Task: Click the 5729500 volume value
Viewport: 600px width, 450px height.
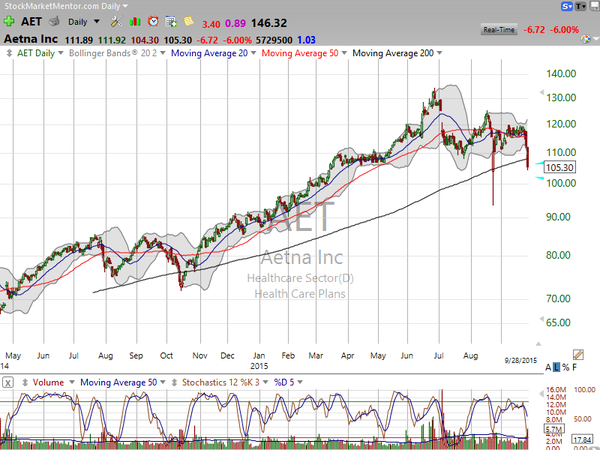Action: (x=274, y=40)
